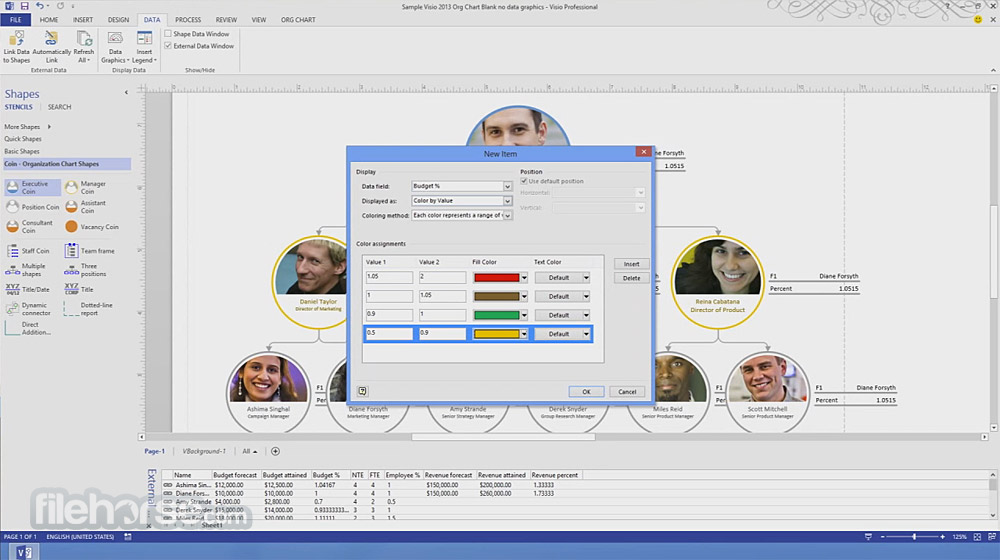This screenshot has height=560, width=1000.
Task: Click Visio icon in taskbar
Action: click(24, 552)
